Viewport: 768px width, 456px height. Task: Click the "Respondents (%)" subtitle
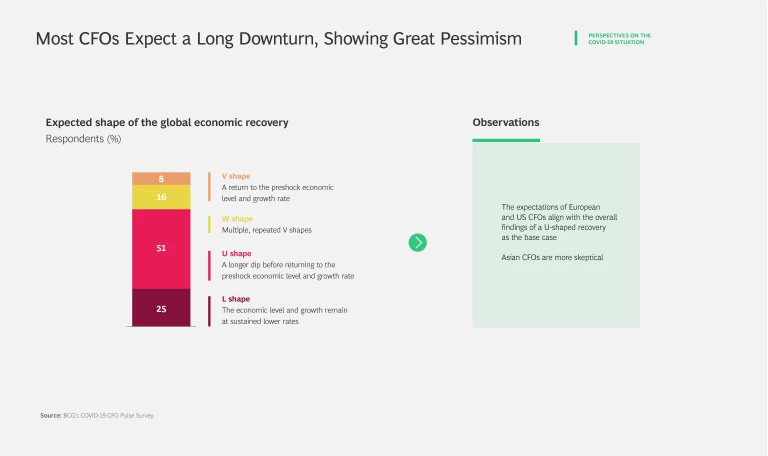coord(83,139)
